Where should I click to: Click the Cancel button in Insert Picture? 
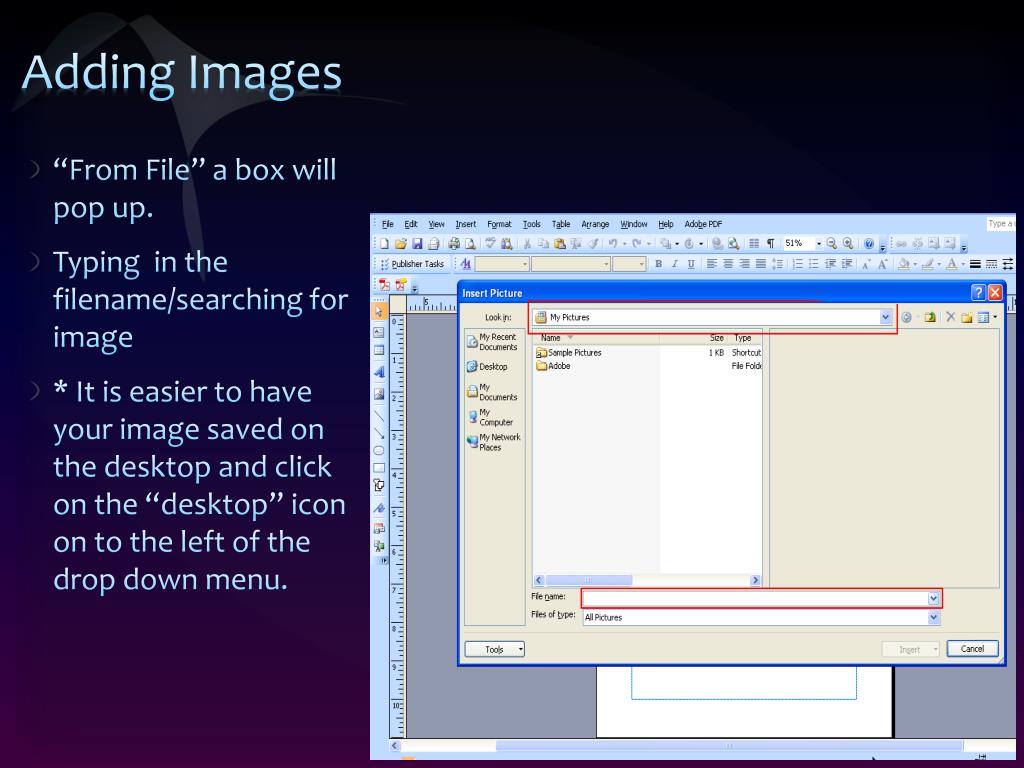tap(972, 648)
